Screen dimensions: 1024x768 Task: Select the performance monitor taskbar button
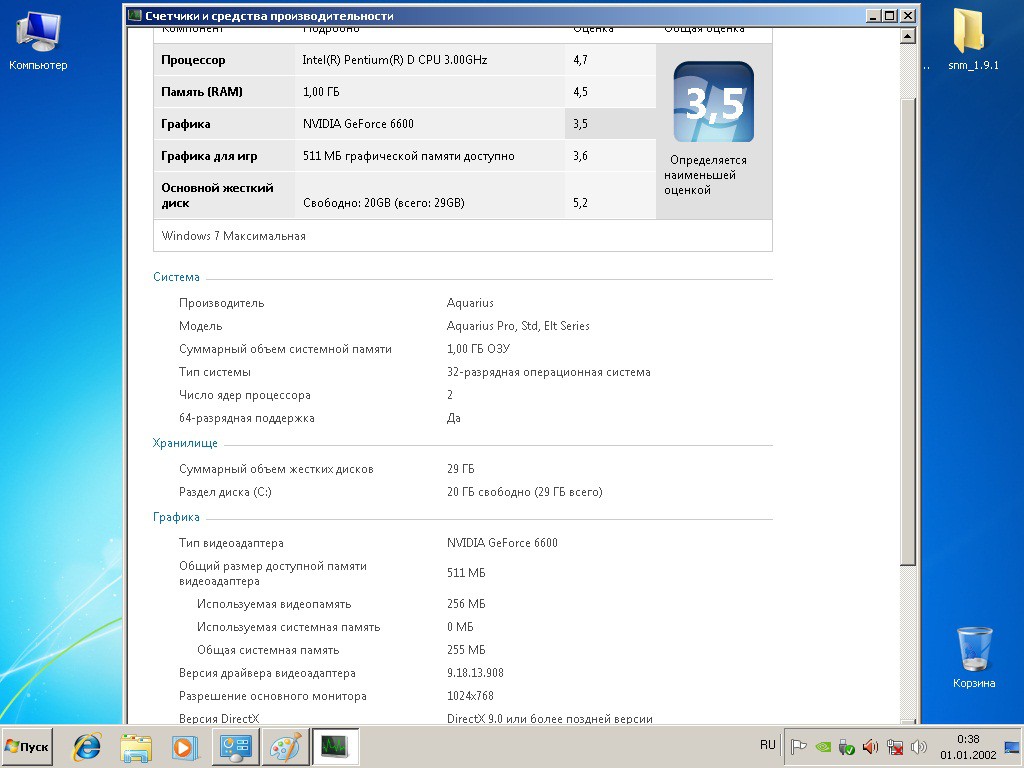tap(335, 746)
